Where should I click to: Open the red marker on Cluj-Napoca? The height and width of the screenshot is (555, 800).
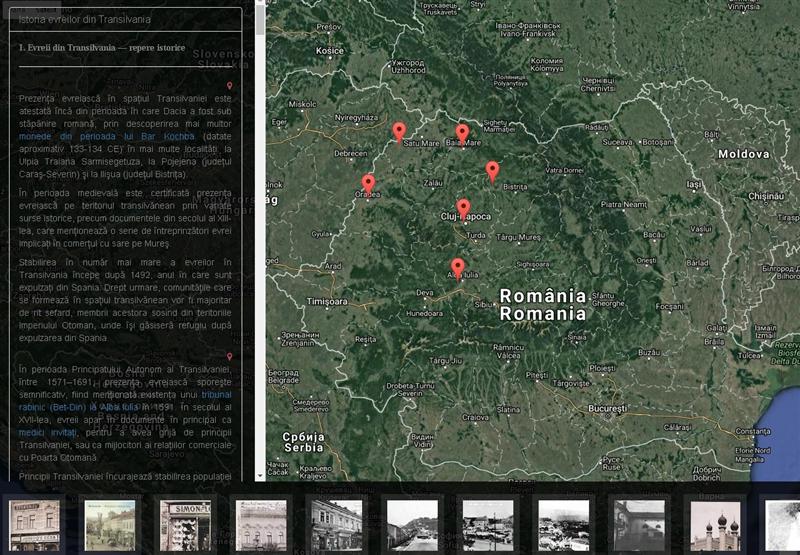click(x=463, y=209)
